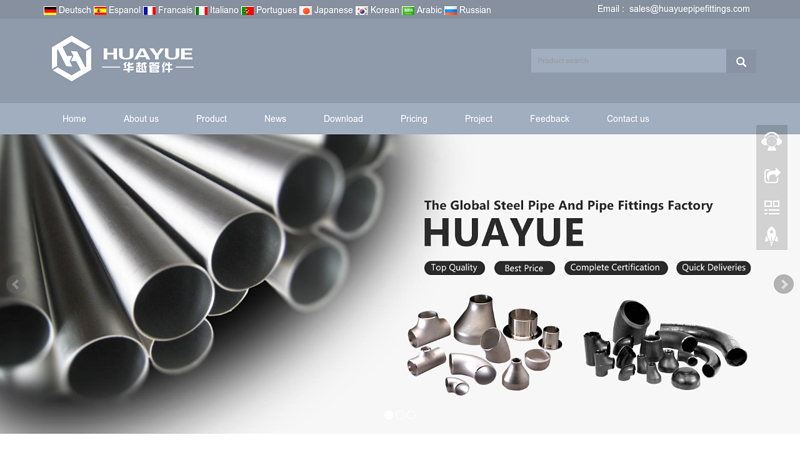The image size is (800, 450).
Task: Switch language to Francais
Action: point(175,10)
